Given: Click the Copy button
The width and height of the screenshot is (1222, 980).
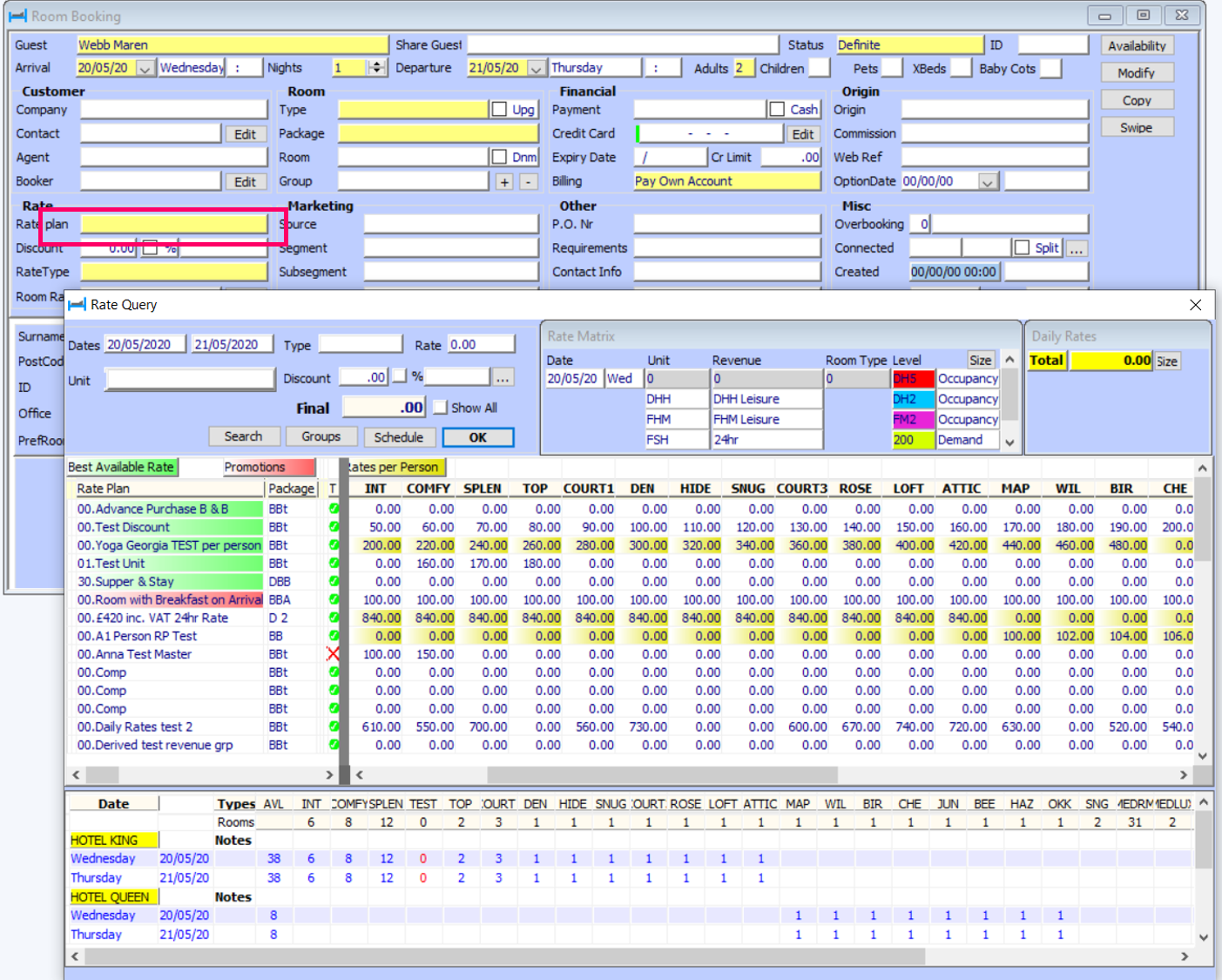Looking at the screenshot, I should [1137, 100].
